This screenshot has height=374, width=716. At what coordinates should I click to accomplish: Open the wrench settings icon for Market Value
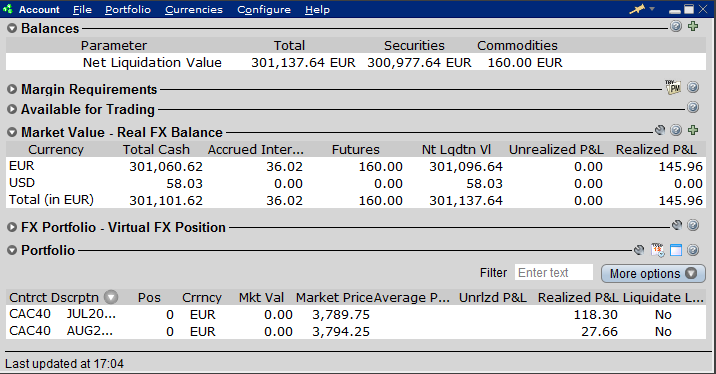coord(660,130)
